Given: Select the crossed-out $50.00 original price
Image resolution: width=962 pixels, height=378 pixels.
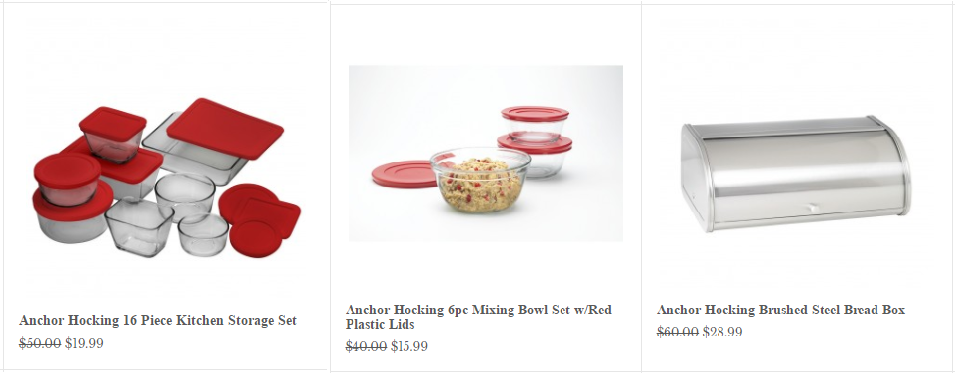Looking at the screenshot, I should pos(40,344).
